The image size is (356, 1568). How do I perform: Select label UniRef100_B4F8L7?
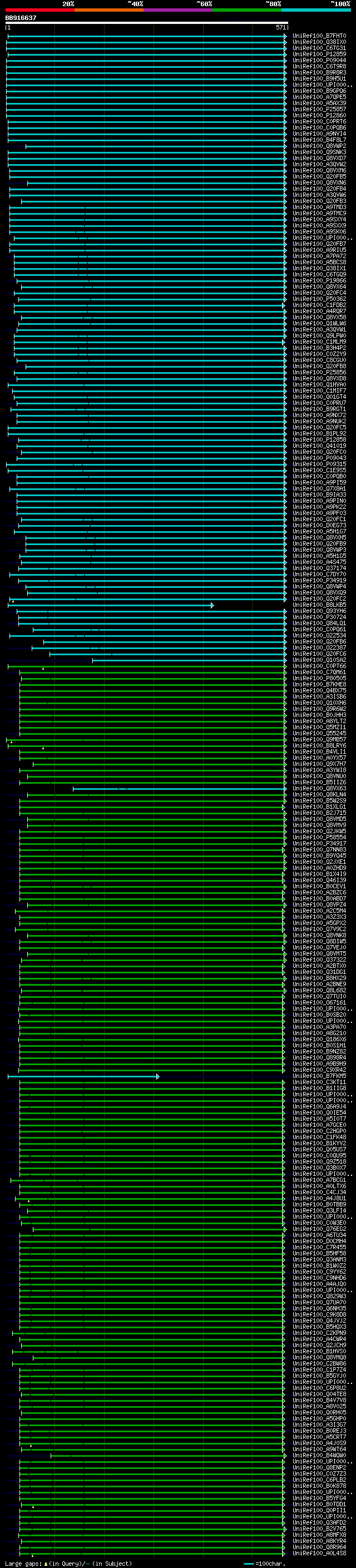click(319, 140)
